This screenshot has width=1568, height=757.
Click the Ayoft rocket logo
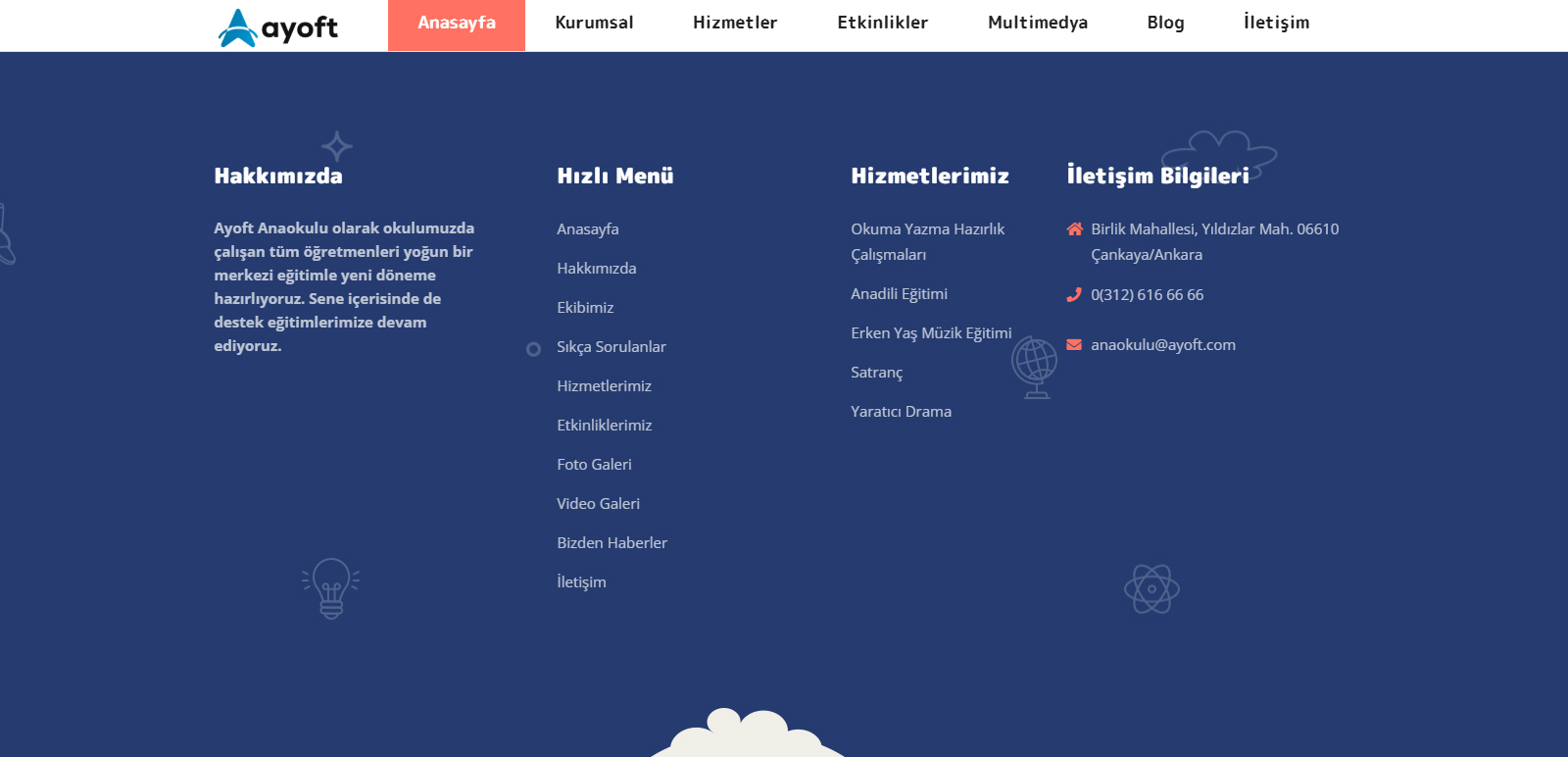click(277, 27)
